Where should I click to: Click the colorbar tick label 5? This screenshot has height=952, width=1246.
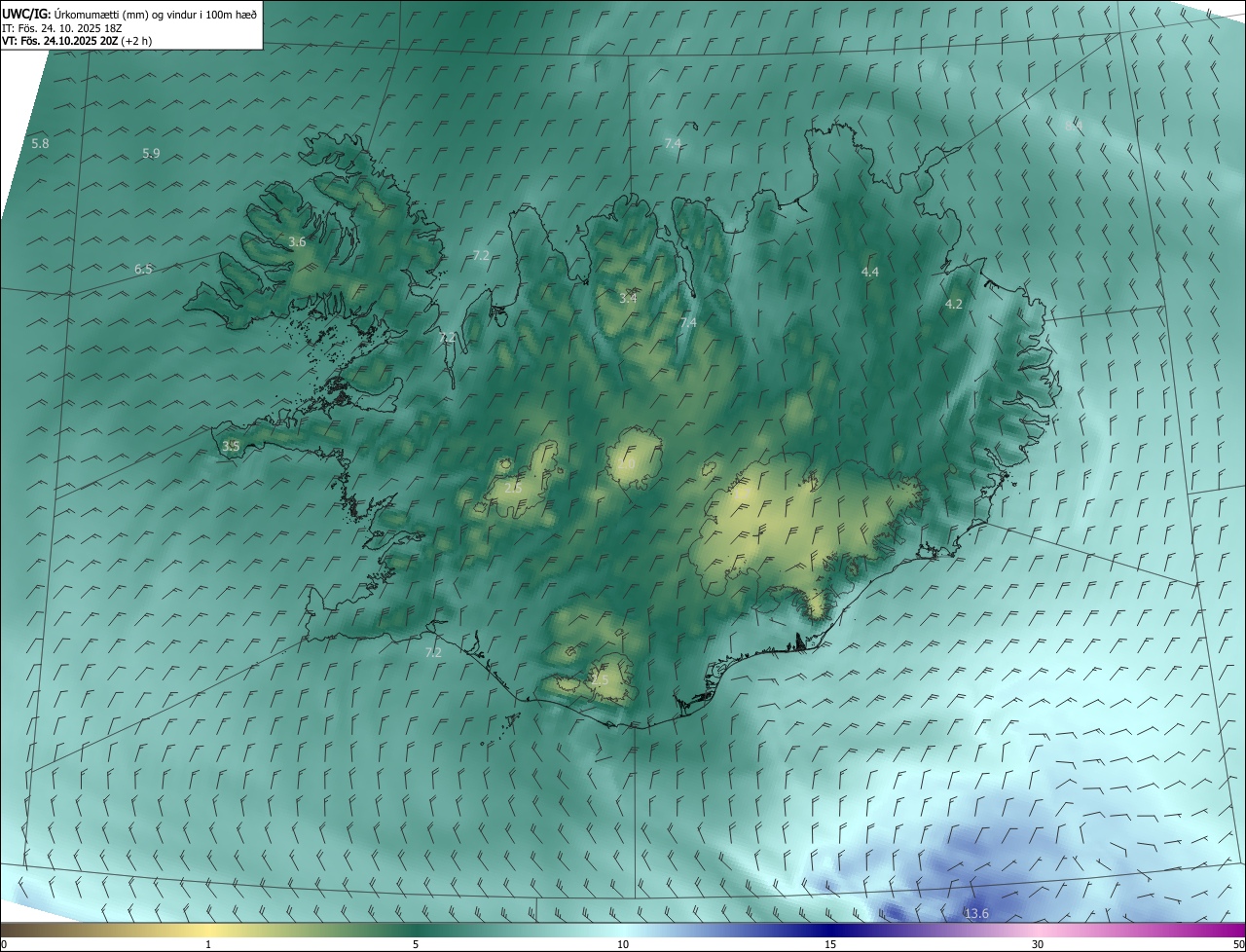point(416,944)
